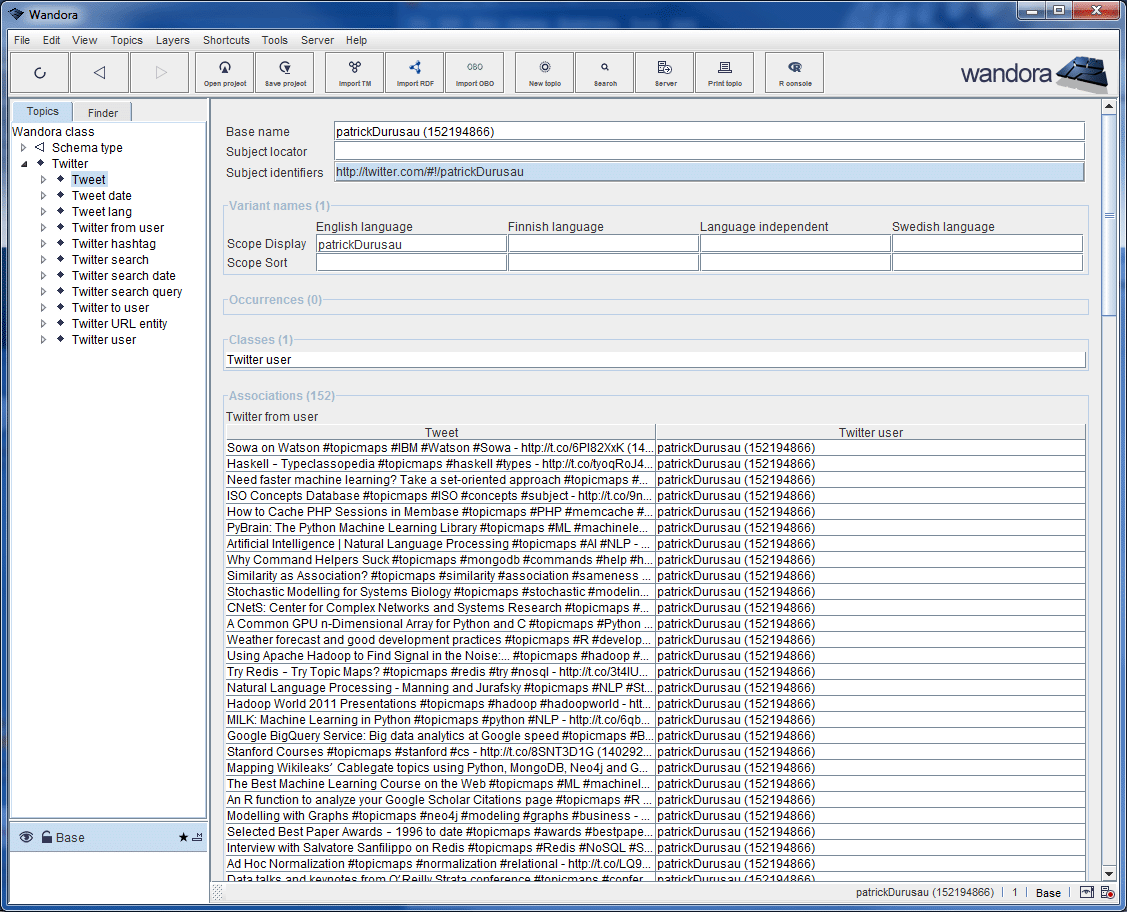Click the refresh icon in the toolbar
1127x912 pixels.
click(40, 72)
